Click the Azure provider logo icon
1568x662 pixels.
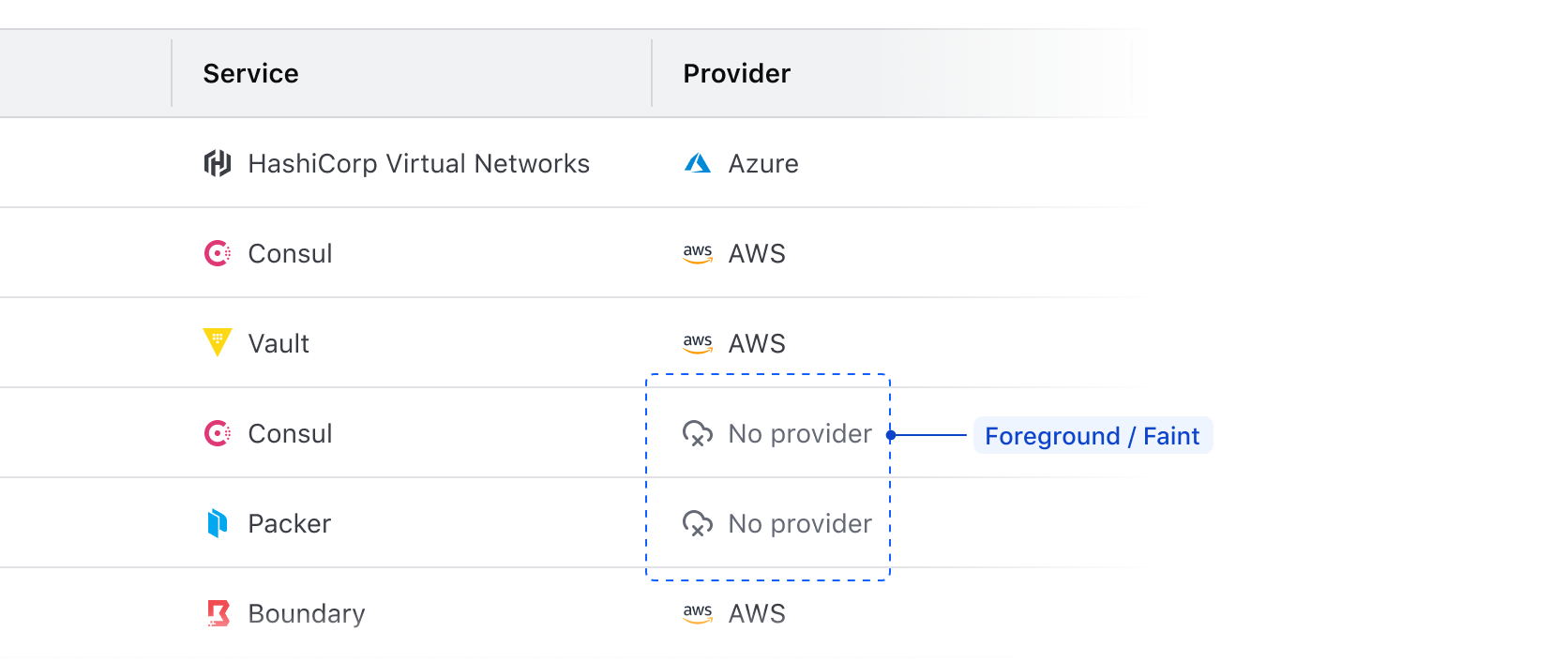coord(698,164)
